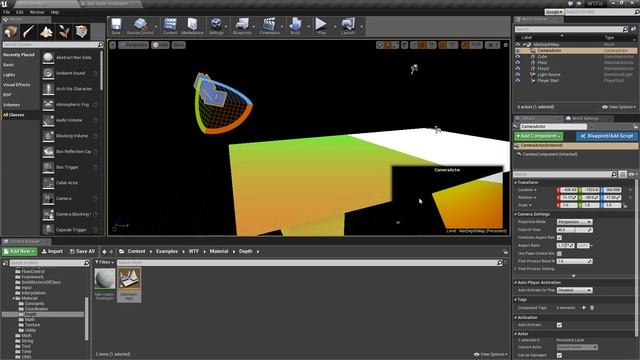Screen dimensions: 640x360
Task: Click the Capsule Trigger actor icon
Action: [48, 230]
